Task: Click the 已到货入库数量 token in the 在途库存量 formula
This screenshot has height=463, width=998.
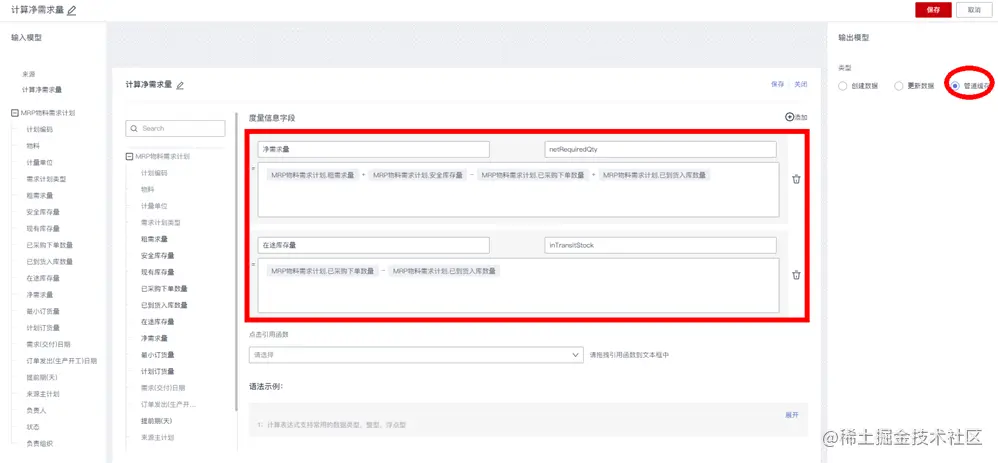Action: pos(444,271)
